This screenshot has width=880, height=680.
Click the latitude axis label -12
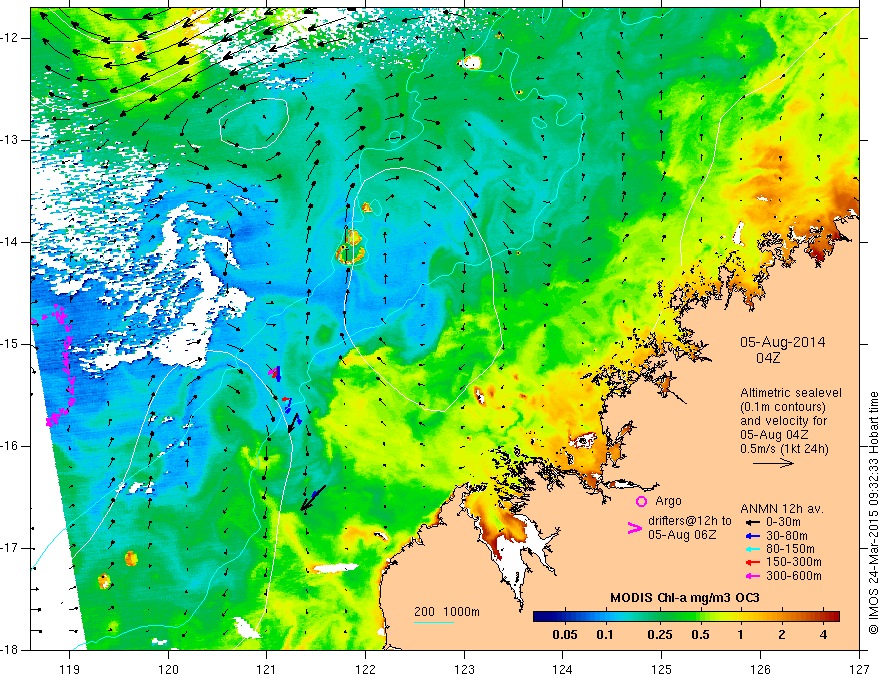[x=10, y=38]
